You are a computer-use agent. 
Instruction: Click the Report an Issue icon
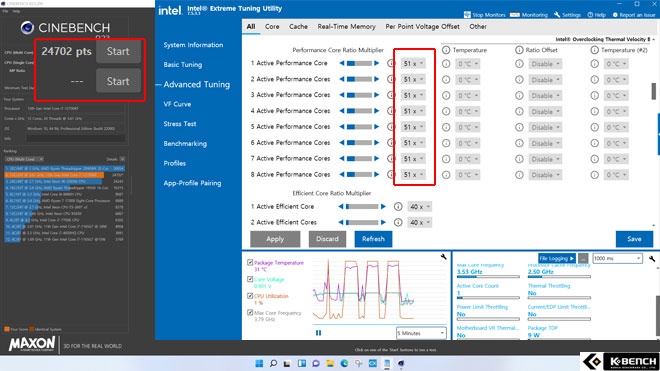[615, 15]
